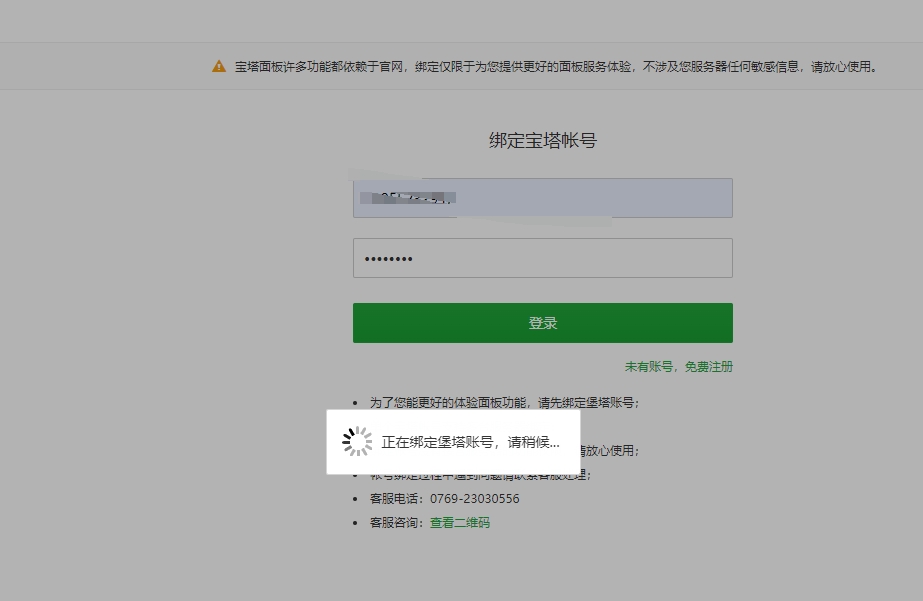Click the top notice text about 宝塔面板

556,67
